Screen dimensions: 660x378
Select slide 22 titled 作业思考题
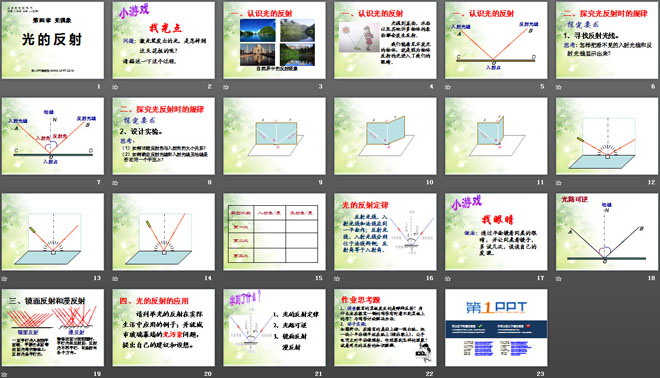tap(385, 327)
